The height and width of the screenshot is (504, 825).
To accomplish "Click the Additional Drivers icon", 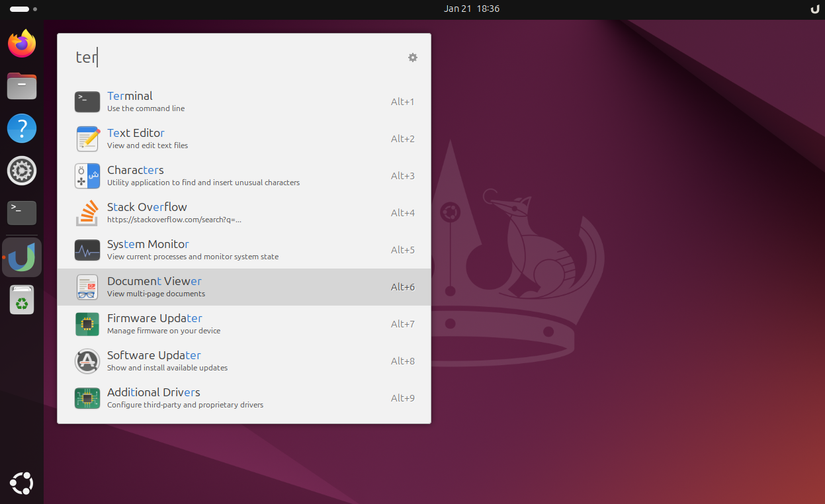I will click(x=87, y=398).
